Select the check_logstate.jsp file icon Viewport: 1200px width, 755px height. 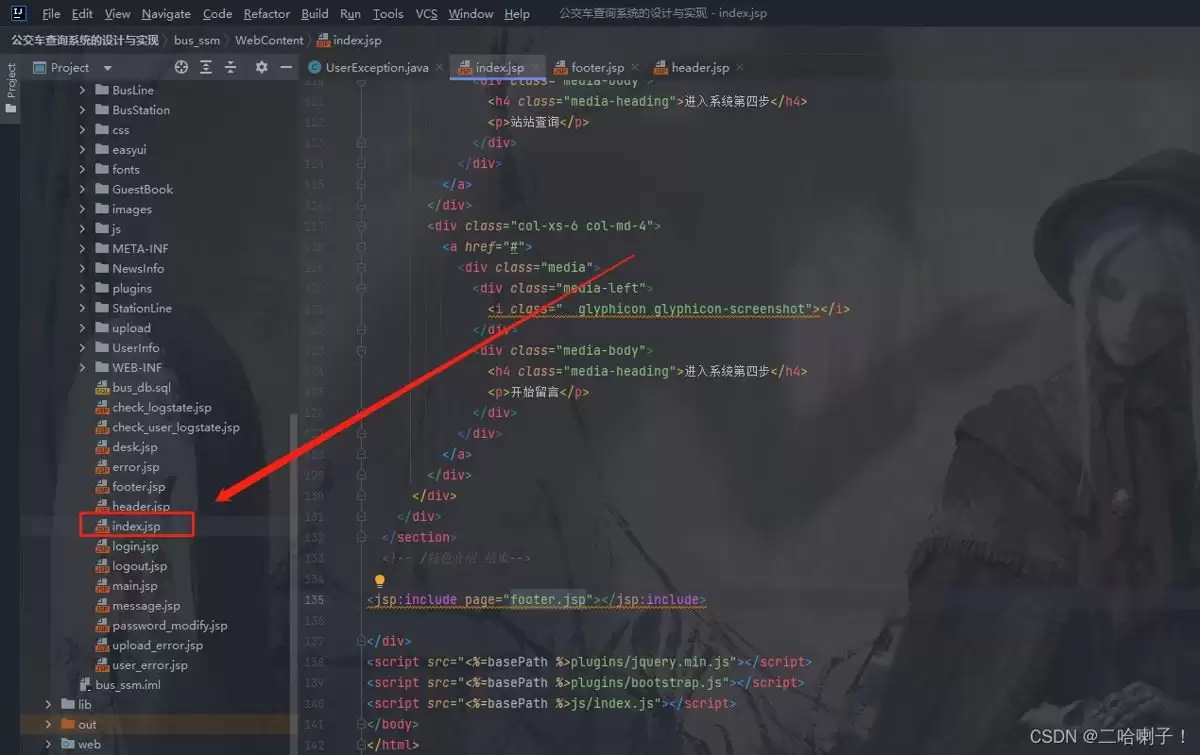[102, 407]
